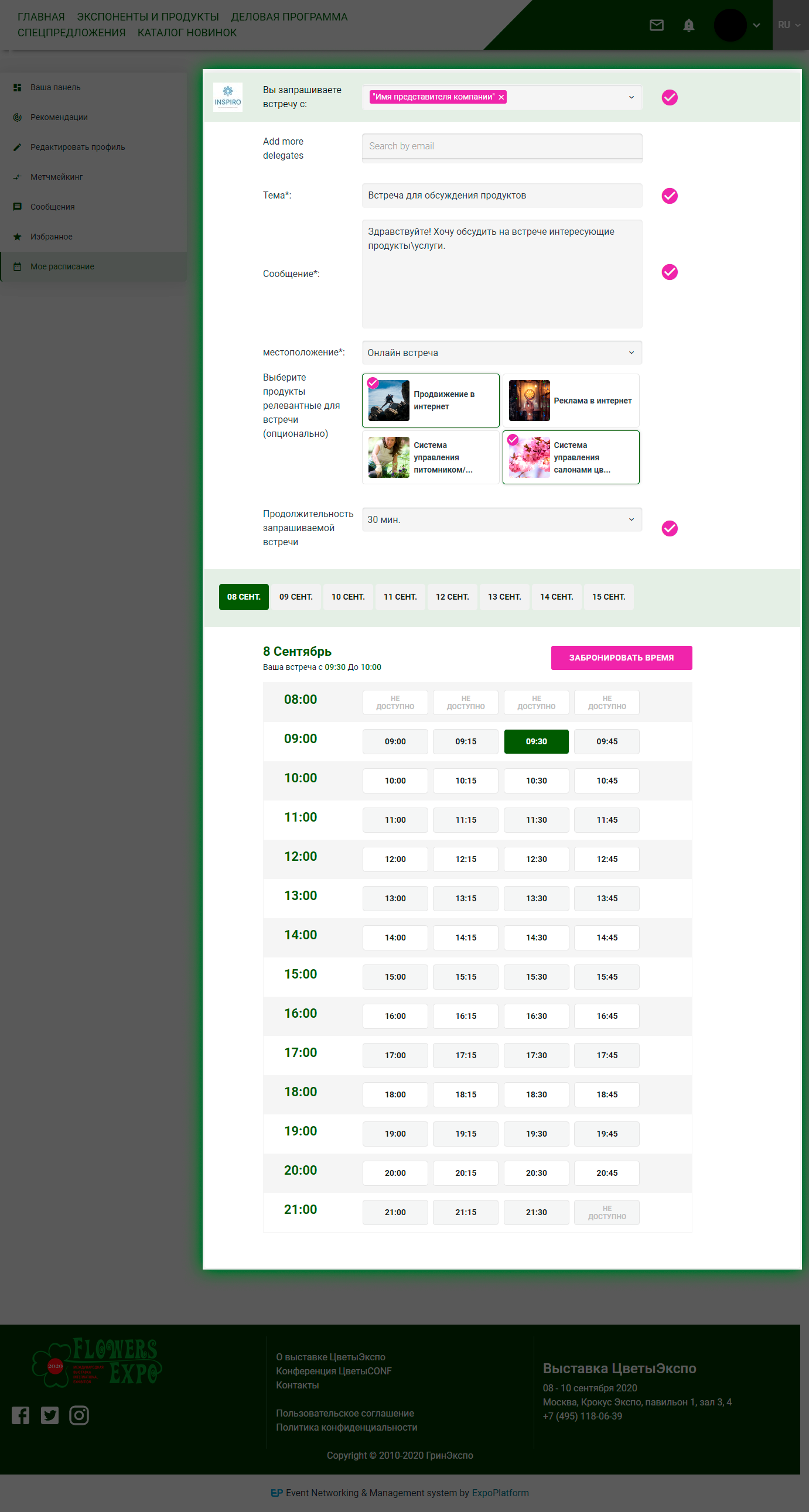Open ДЕЛОВАЯ ПРОГРАММА menu item
Viewport: 809px width, 1512px height.
click(x=289, y=17)
